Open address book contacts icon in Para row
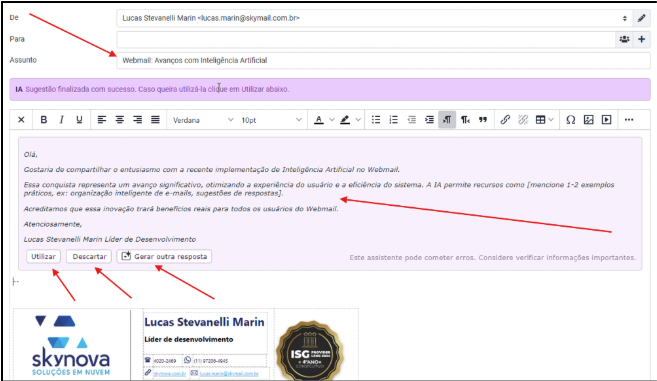The image size is (657, 381). click(x=624, y=39)
